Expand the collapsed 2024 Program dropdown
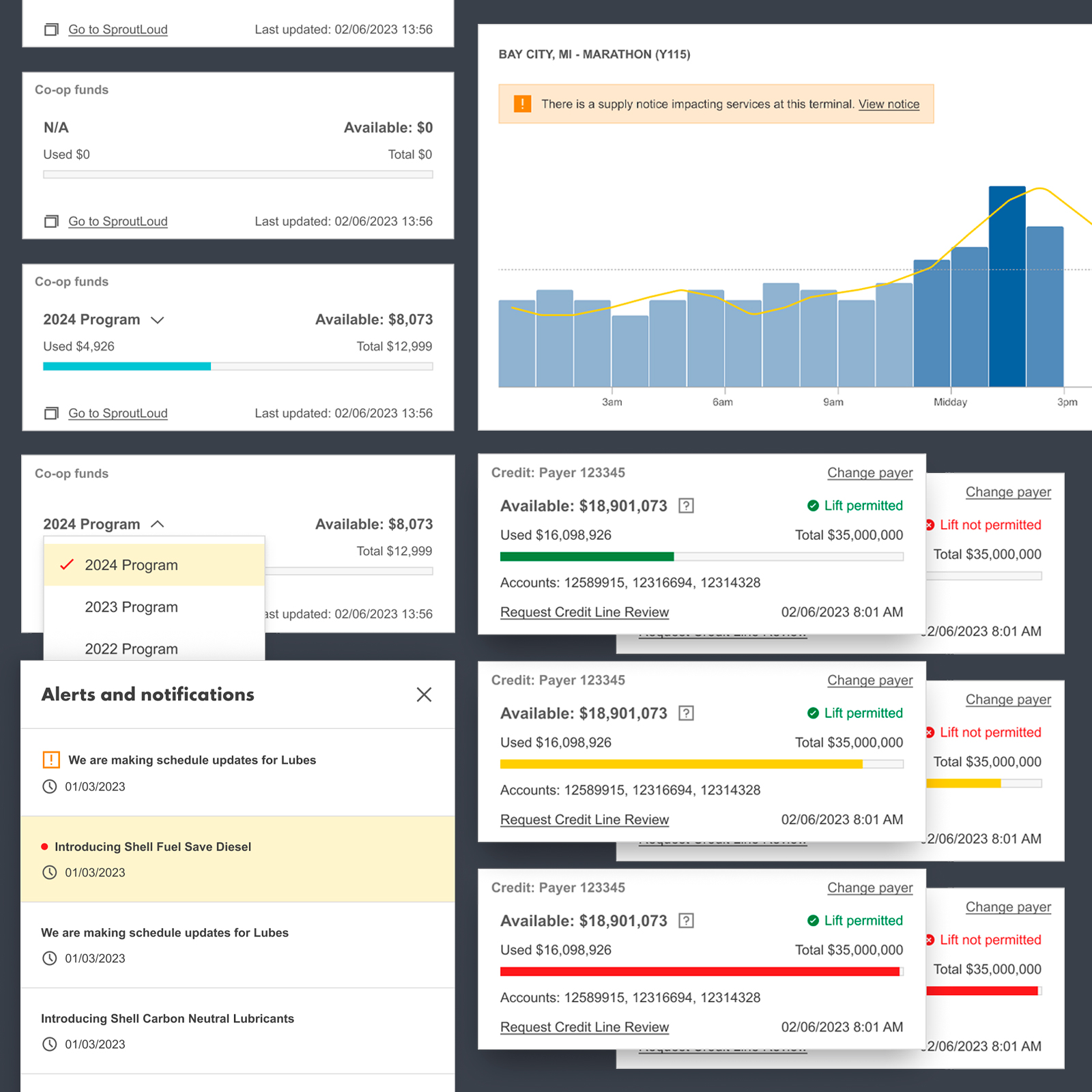 [157, 320]
